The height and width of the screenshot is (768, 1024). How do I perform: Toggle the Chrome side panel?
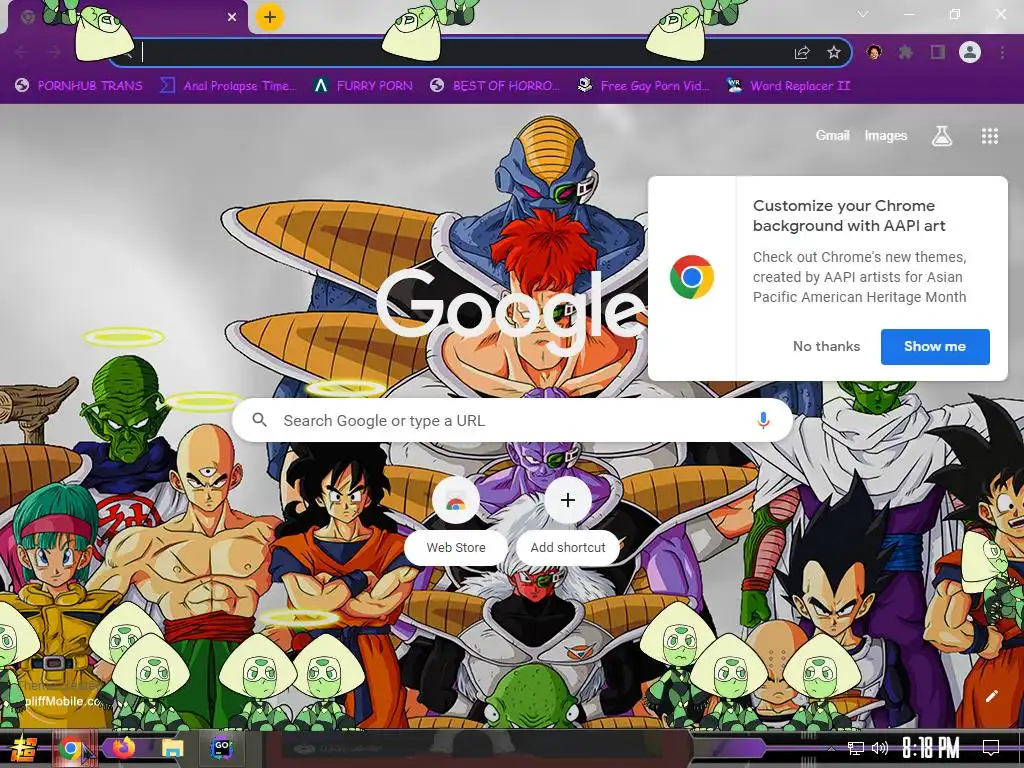tap(938, 52)
